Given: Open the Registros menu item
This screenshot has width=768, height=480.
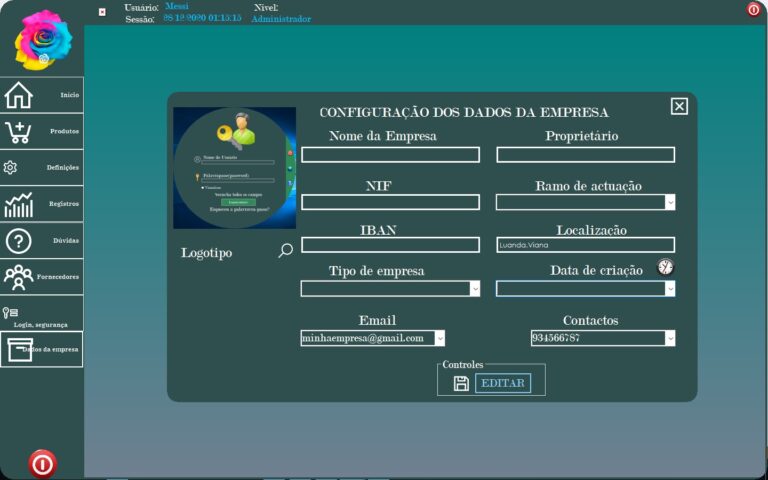Looking at the screenshot, I should [x=42, y=204].
